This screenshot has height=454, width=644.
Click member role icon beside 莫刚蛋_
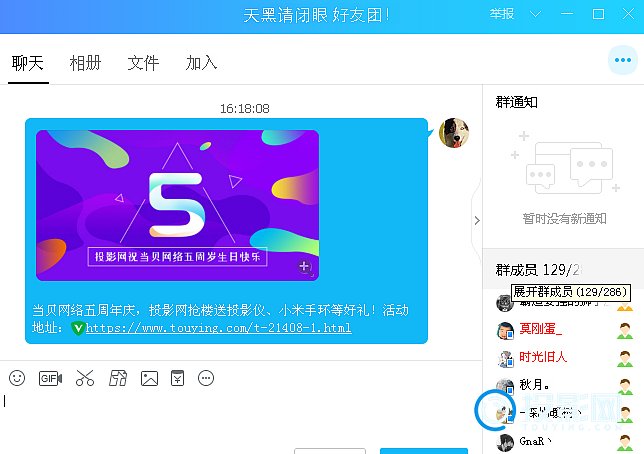click(x=625, y=331)
